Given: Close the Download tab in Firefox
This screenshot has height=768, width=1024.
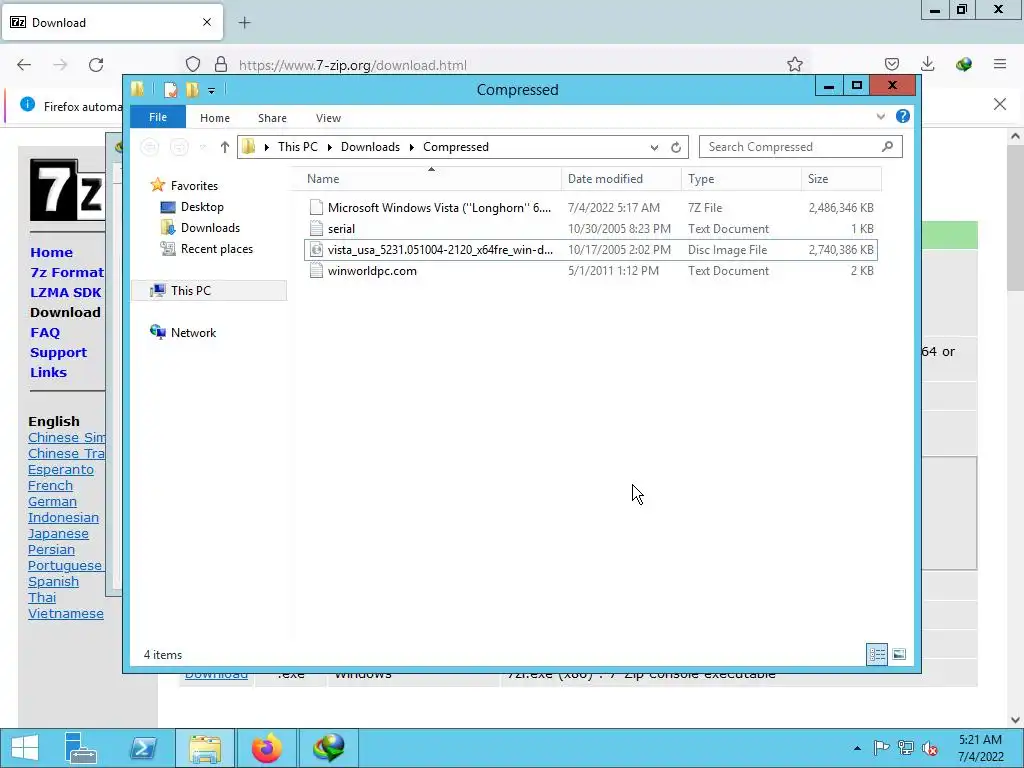Looking at the screenshot, I should pos(206,22).
